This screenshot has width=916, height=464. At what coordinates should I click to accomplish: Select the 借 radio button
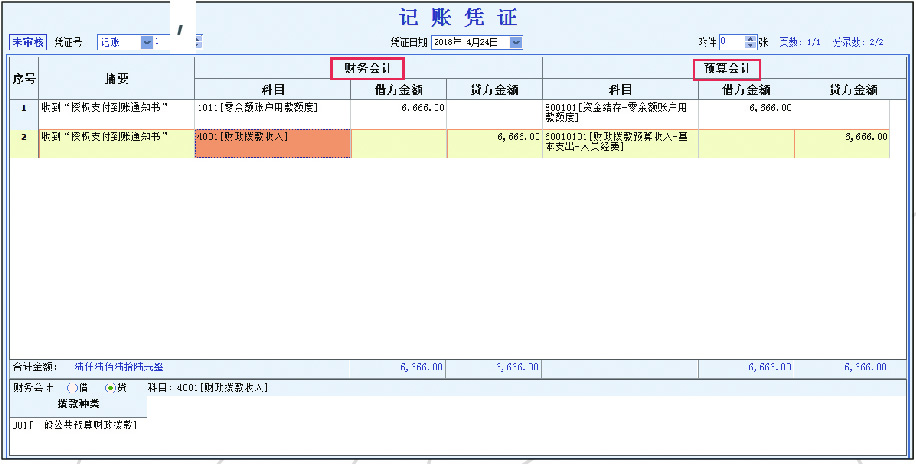coord(71,387)
